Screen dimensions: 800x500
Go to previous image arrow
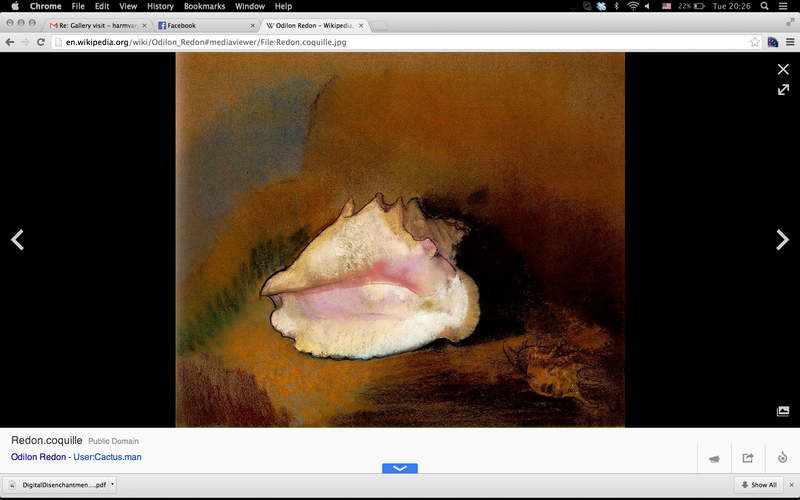pos(18,240)
